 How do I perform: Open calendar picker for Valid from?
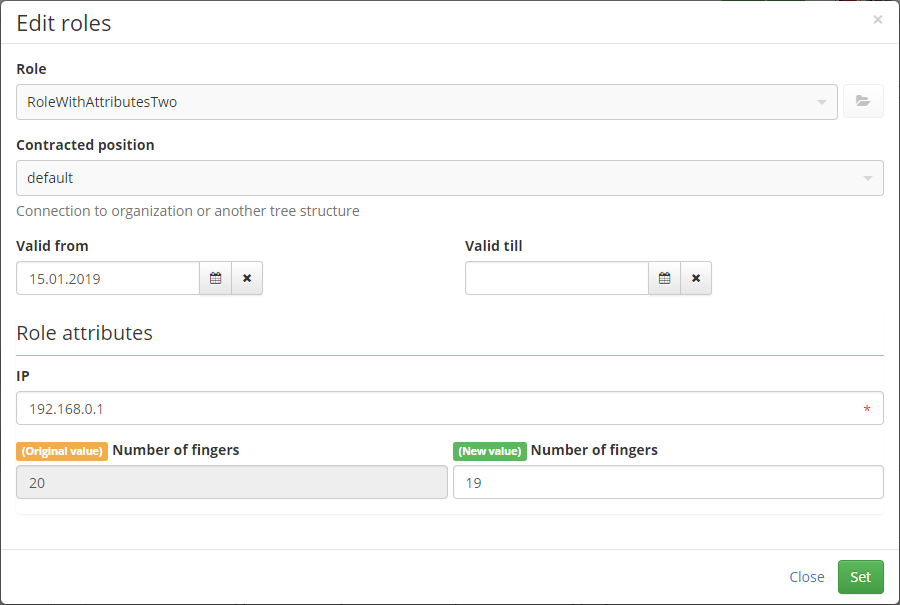pyautogui.click(x=215, y=278)
